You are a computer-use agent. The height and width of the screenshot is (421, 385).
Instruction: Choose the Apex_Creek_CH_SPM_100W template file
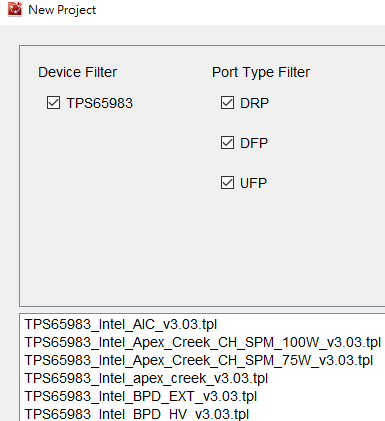(203, 342)
